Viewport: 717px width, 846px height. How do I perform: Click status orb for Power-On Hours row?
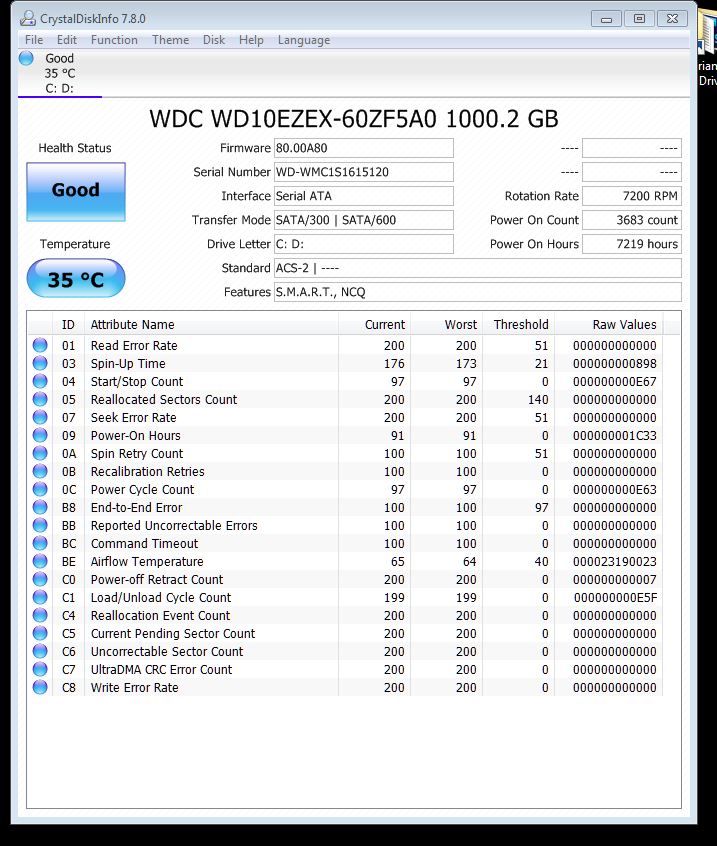40,435
